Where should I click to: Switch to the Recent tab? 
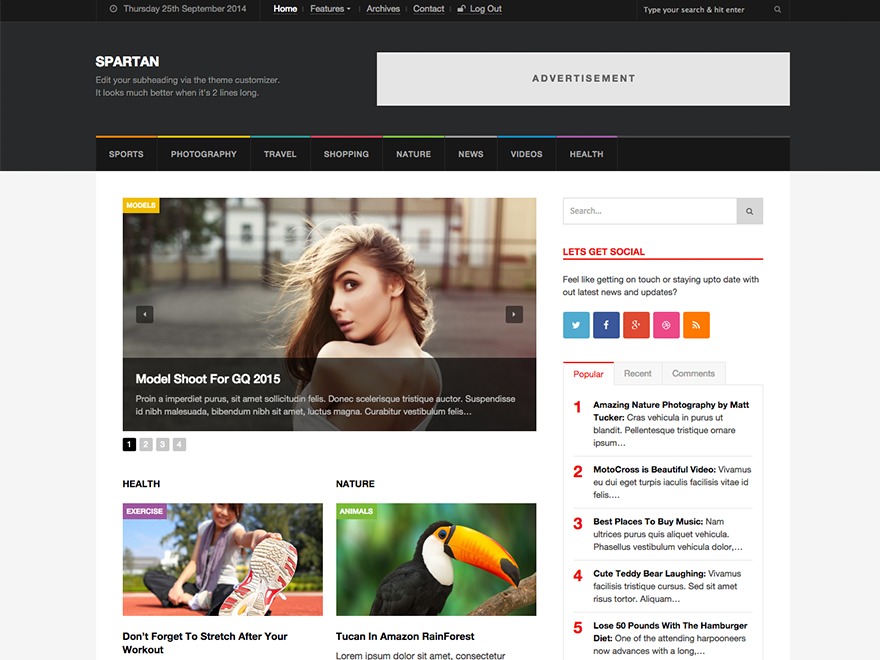(638, 374)
